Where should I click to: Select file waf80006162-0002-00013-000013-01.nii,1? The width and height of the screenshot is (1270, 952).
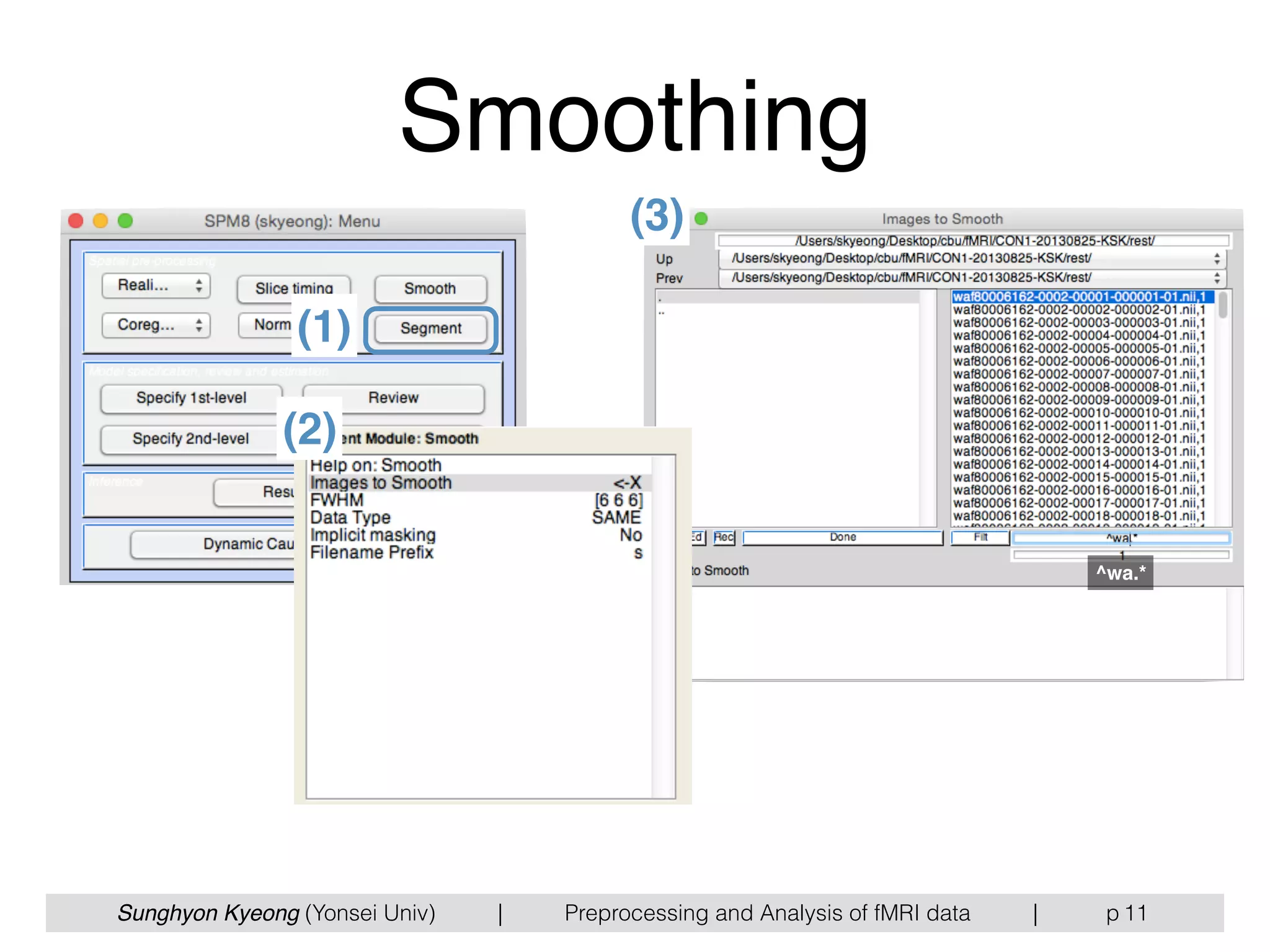[x=1083, y=452]
